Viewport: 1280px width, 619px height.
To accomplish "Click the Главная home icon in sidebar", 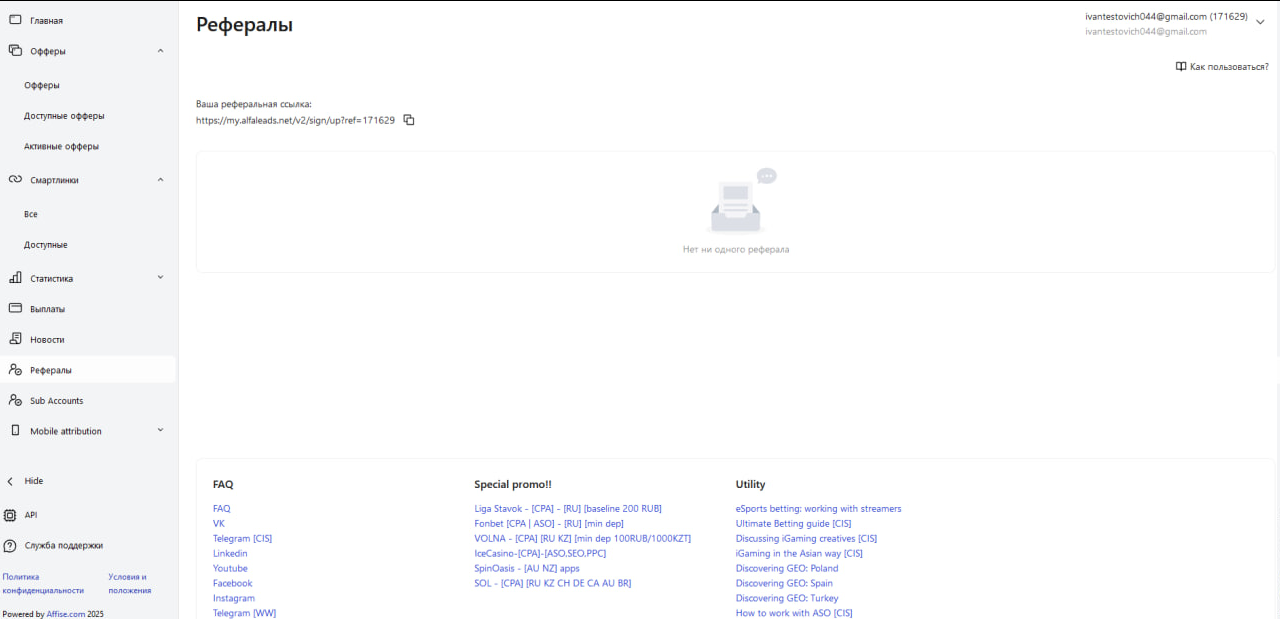I will point(15,20).
